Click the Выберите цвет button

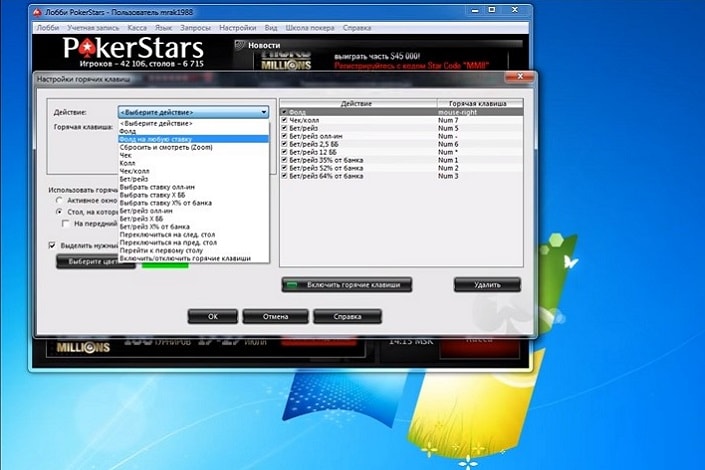pyautogui.click(x=95, y=262)
